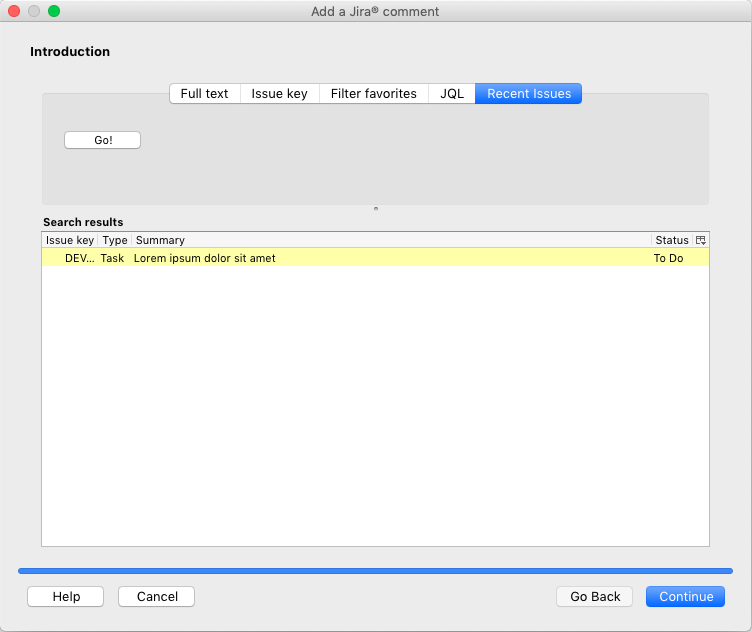Switch to the Issue key tab
Viewport: 752px width, 632px height.
click(280, 94)
